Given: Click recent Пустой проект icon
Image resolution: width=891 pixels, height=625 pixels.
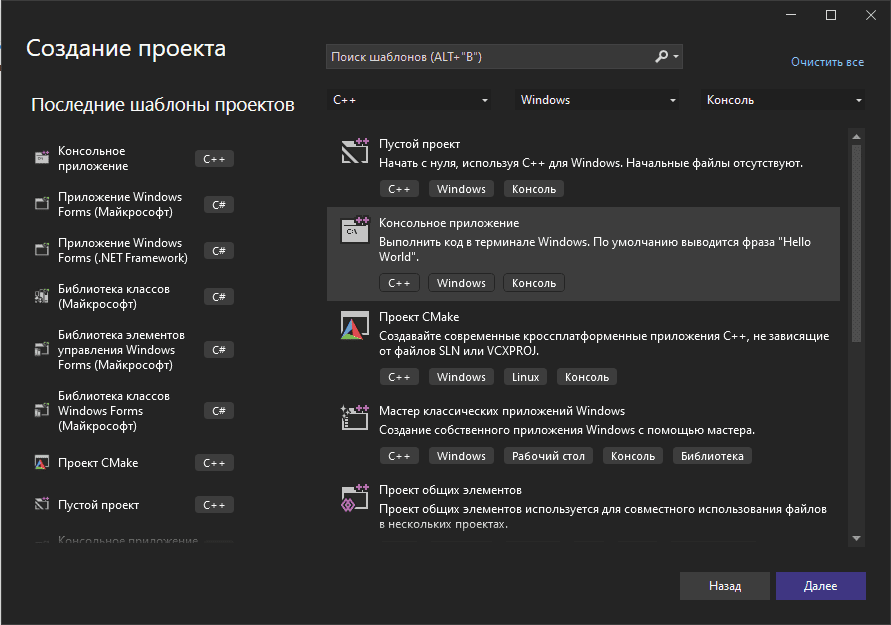Looking at the screenshot, I should [41, 504].
